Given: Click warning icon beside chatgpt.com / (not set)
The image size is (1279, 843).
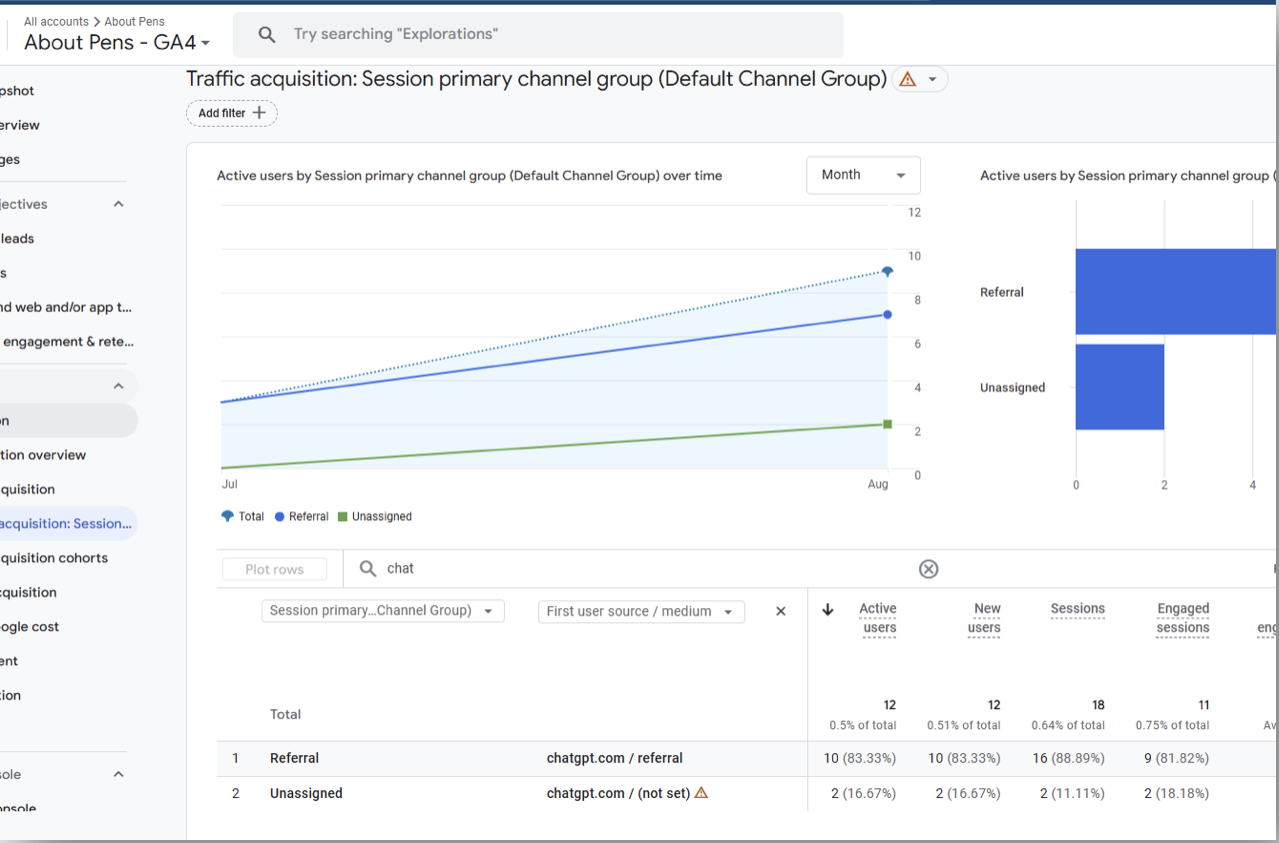Looking at the screenshot, I should [701, 793].
